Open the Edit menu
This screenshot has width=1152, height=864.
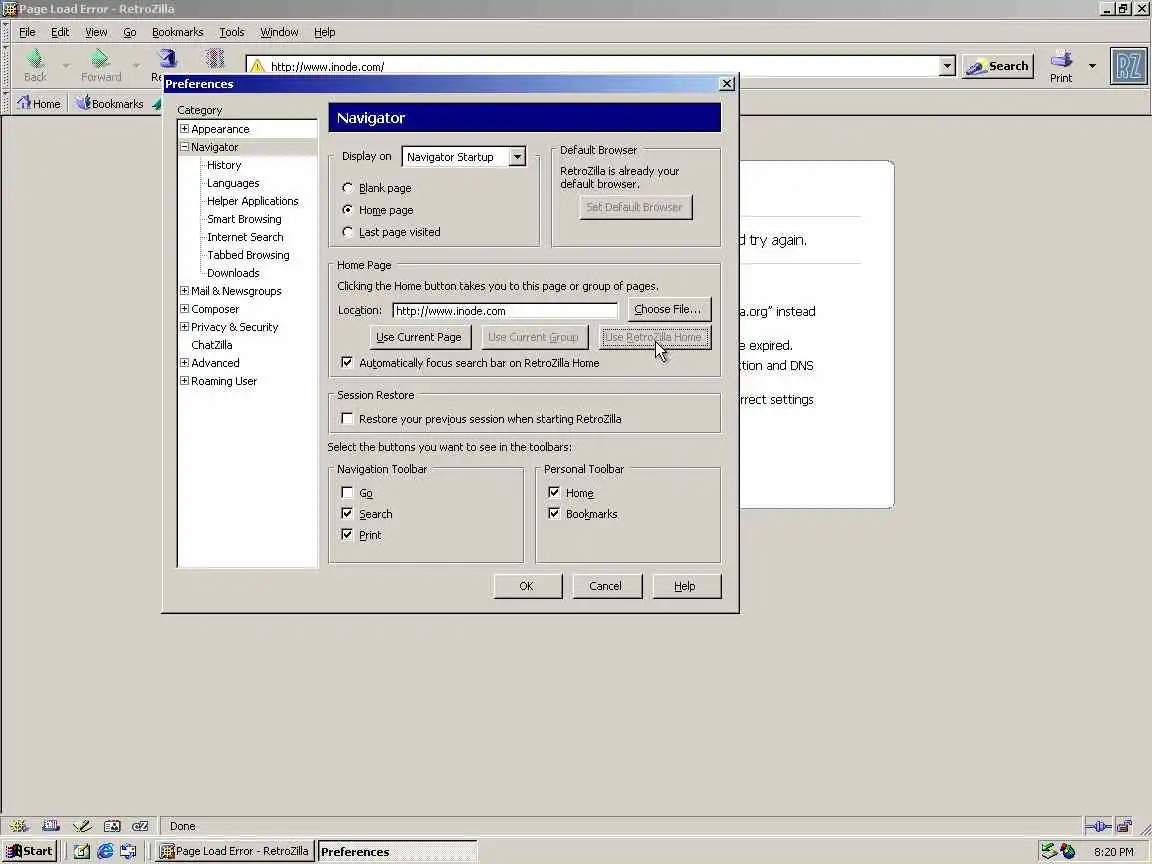[60, 32]
